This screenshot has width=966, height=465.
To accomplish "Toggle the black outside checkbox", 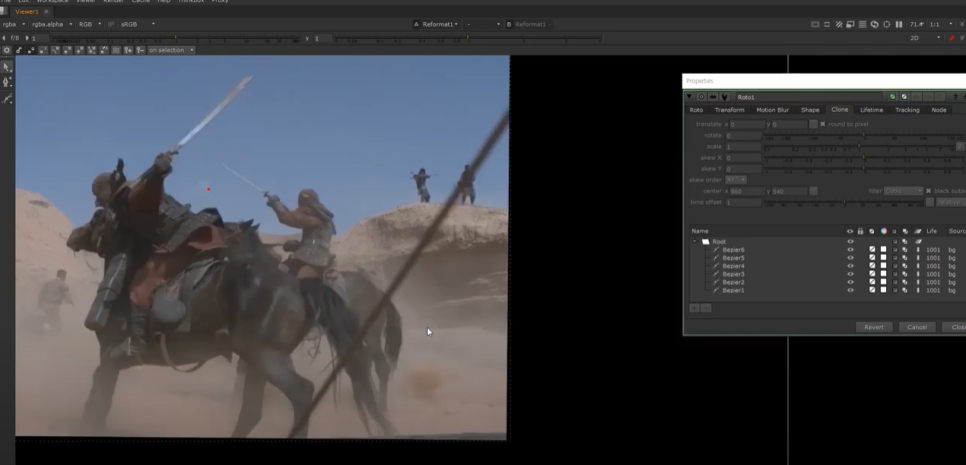I will 928,191.
